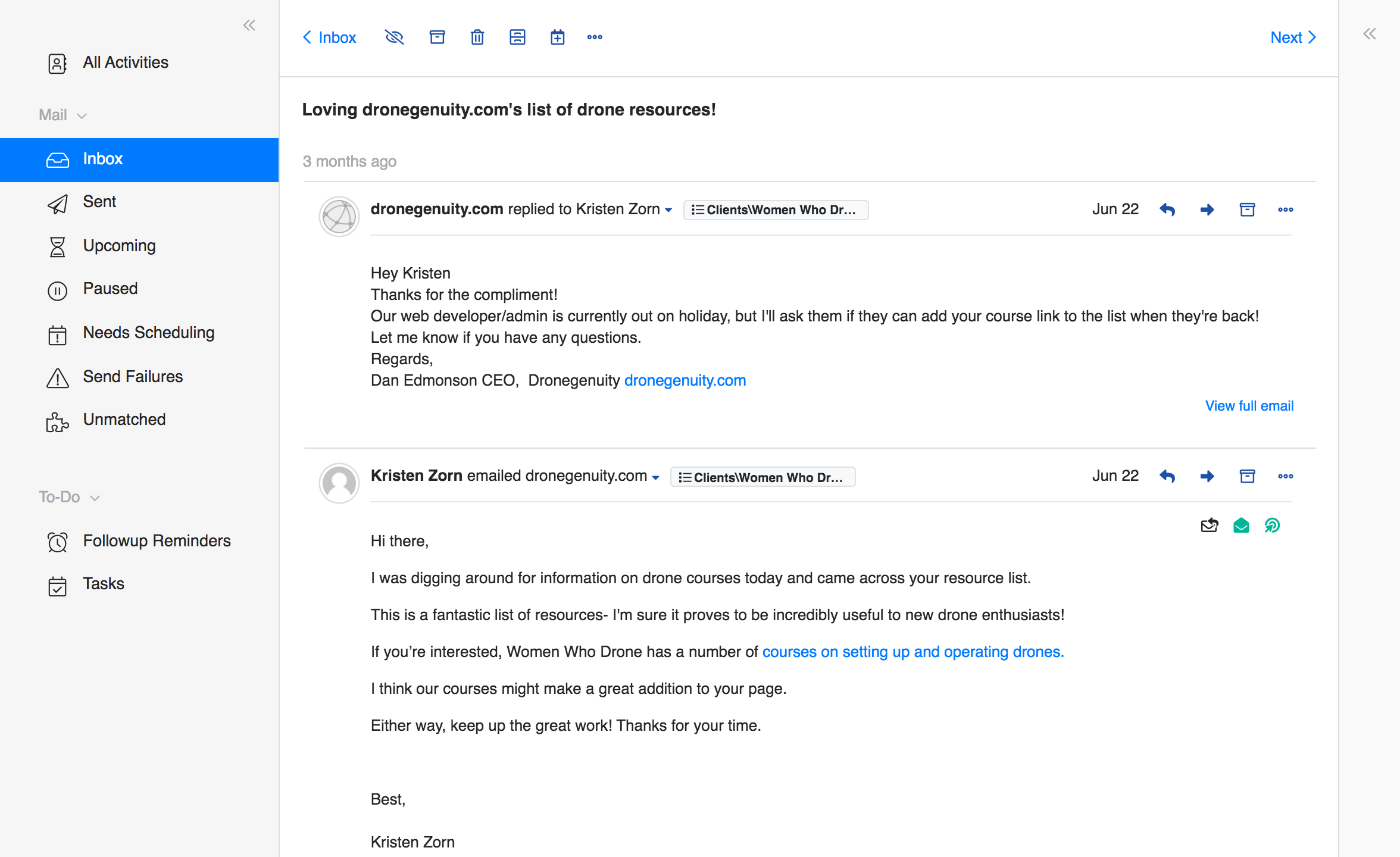
Task: Open dropdown next to 'replied to Kristen Zorn'
Action: click(x=668, y=210)
